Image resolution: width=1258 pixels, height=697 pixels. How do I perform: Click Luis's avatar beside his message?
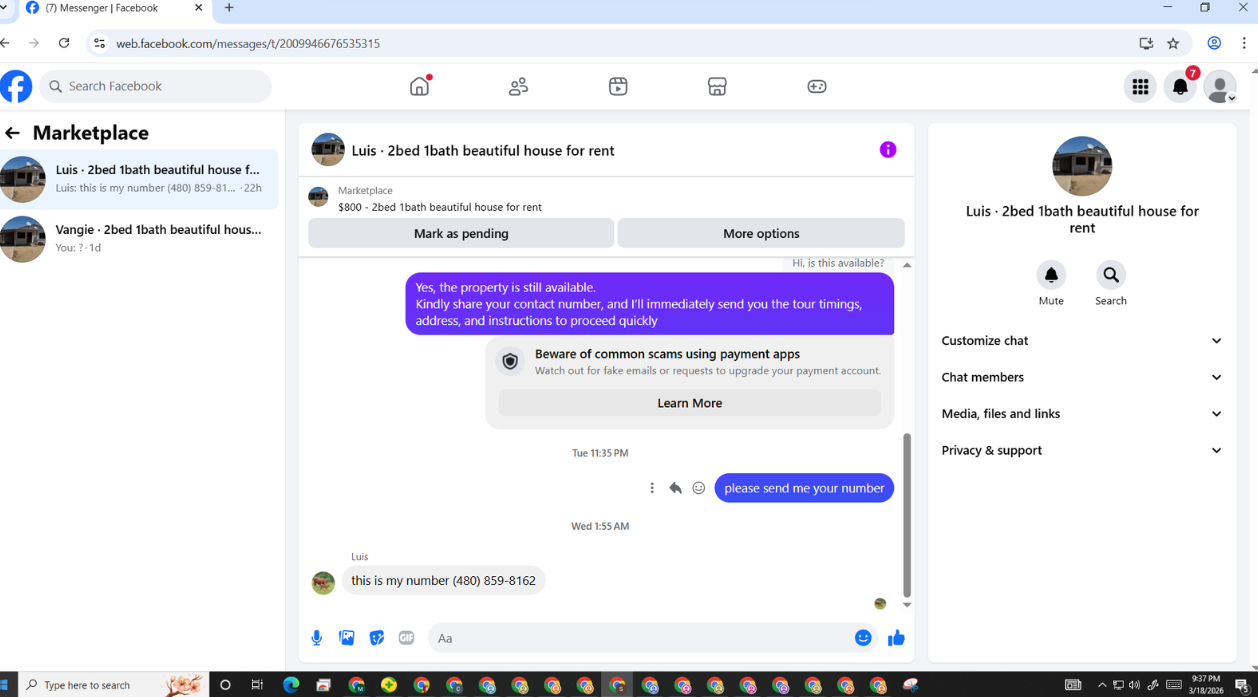tap(323, 583)
